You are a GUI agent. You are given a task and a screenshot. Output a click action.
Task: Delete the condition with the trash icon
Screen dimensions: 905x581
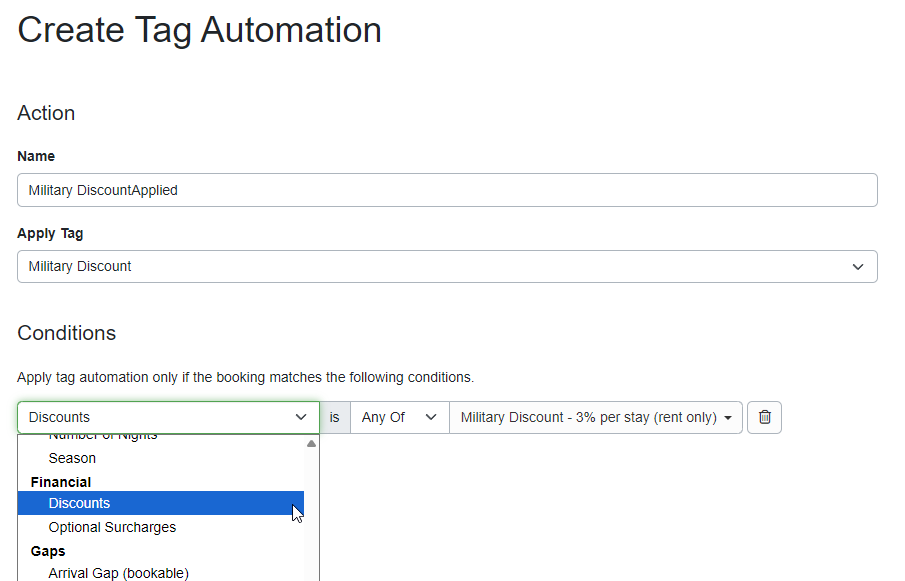[x=765, y=417]
